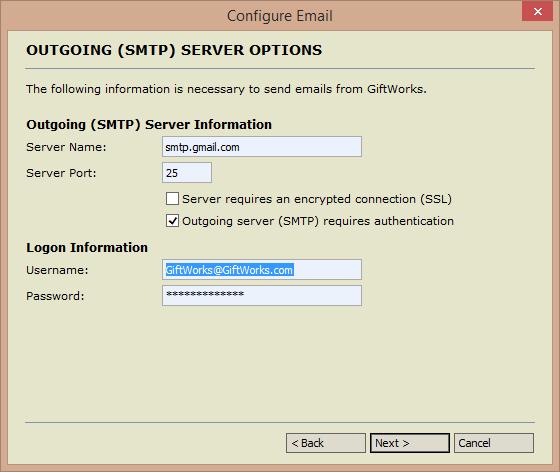Screen dimensions: 560x472
Task: Go back with the < Back button
Action: [326, 443]
